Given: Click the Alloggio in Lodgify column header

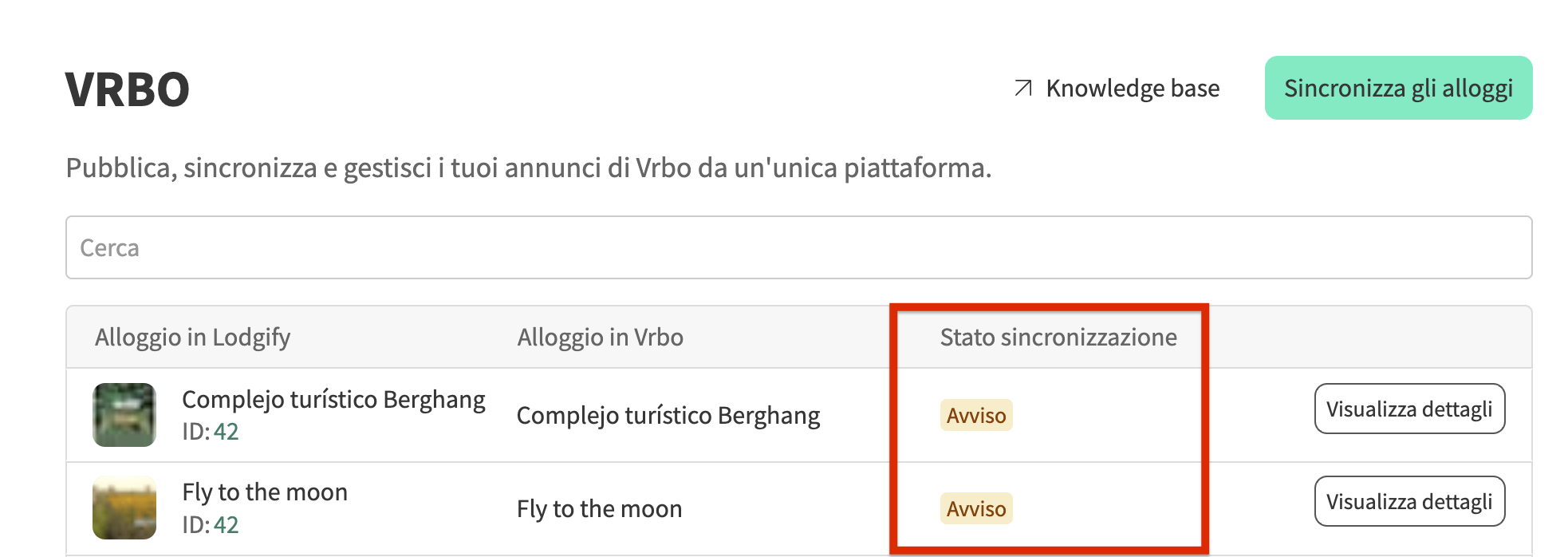Looking at the screenshot, I should pyautogui.click(x=192, y=337).
